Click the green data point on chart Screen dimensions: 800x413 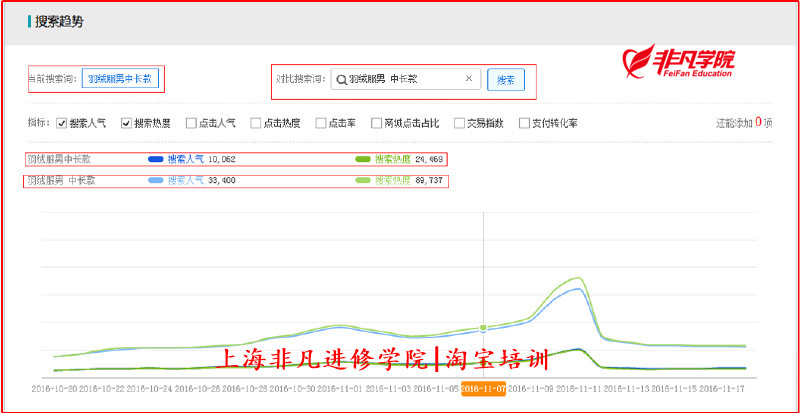(483, 327)
